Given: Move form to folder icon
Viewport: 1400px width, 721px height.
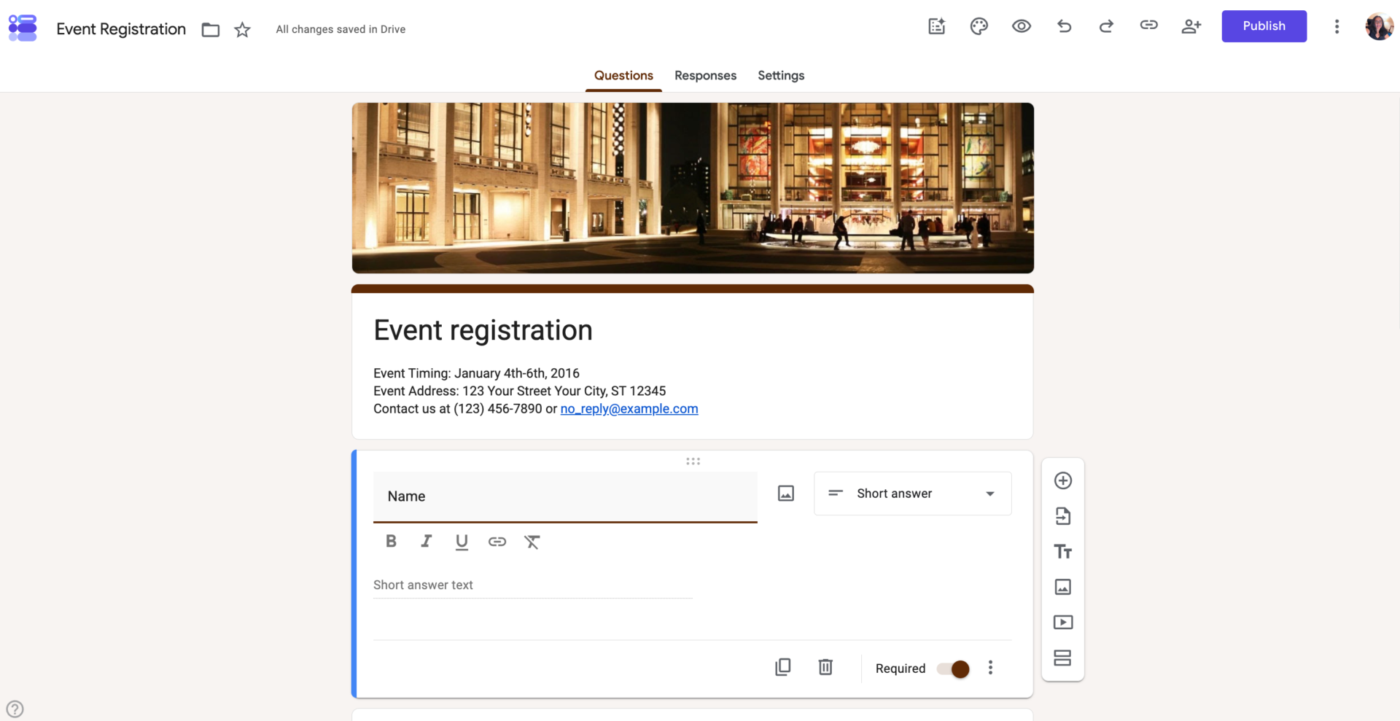Looking at the screenshot, I should tap(210, 30).
